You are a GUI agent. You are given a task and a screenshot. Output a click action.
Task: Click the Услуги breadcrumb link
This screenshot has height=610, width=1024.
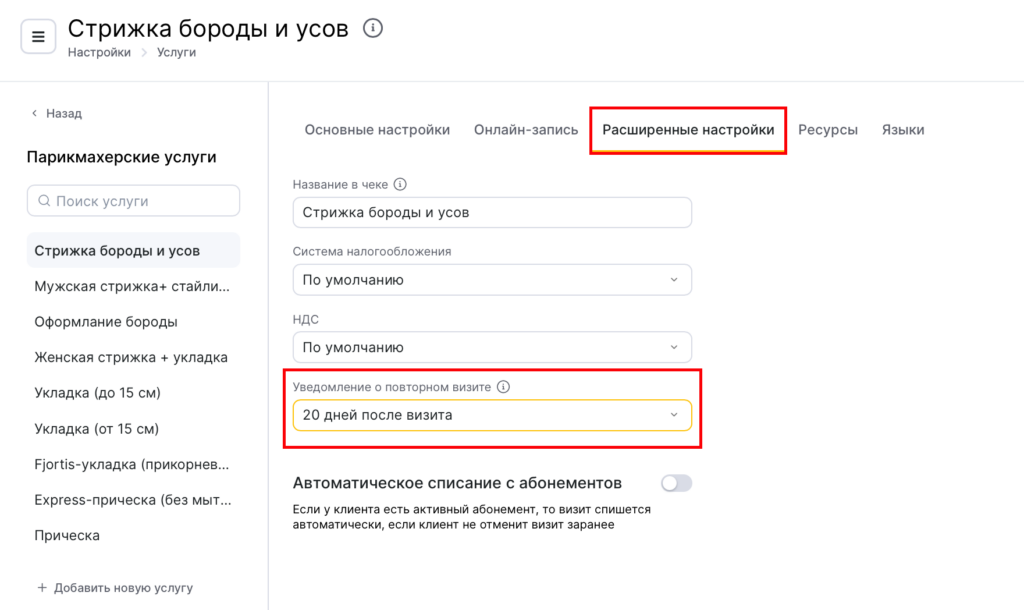[x=176, y=53]
